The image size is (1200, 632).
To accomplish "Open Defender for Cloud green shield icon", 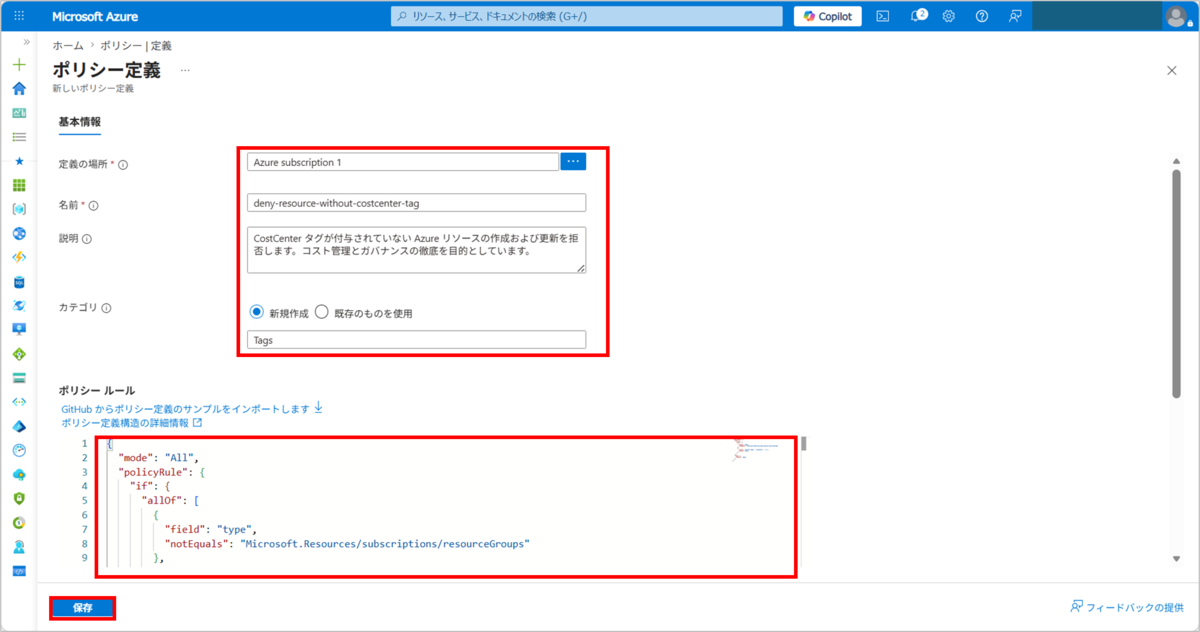I will [19, 498].
